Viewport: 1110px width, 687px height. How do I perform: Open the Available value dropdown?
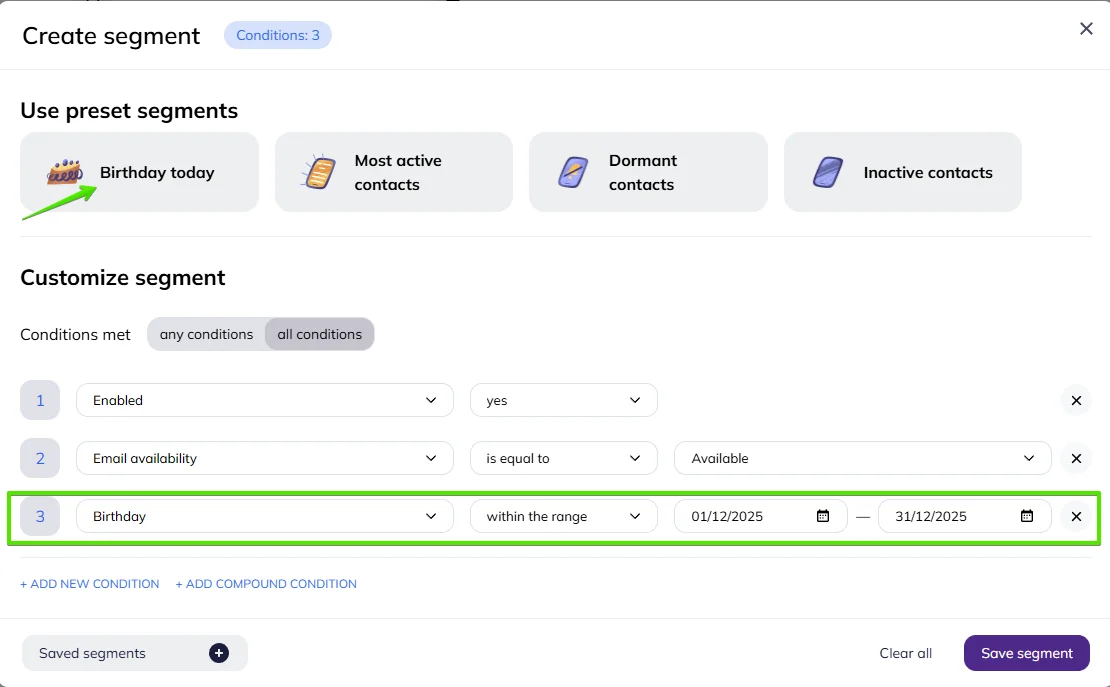[862, 458]
